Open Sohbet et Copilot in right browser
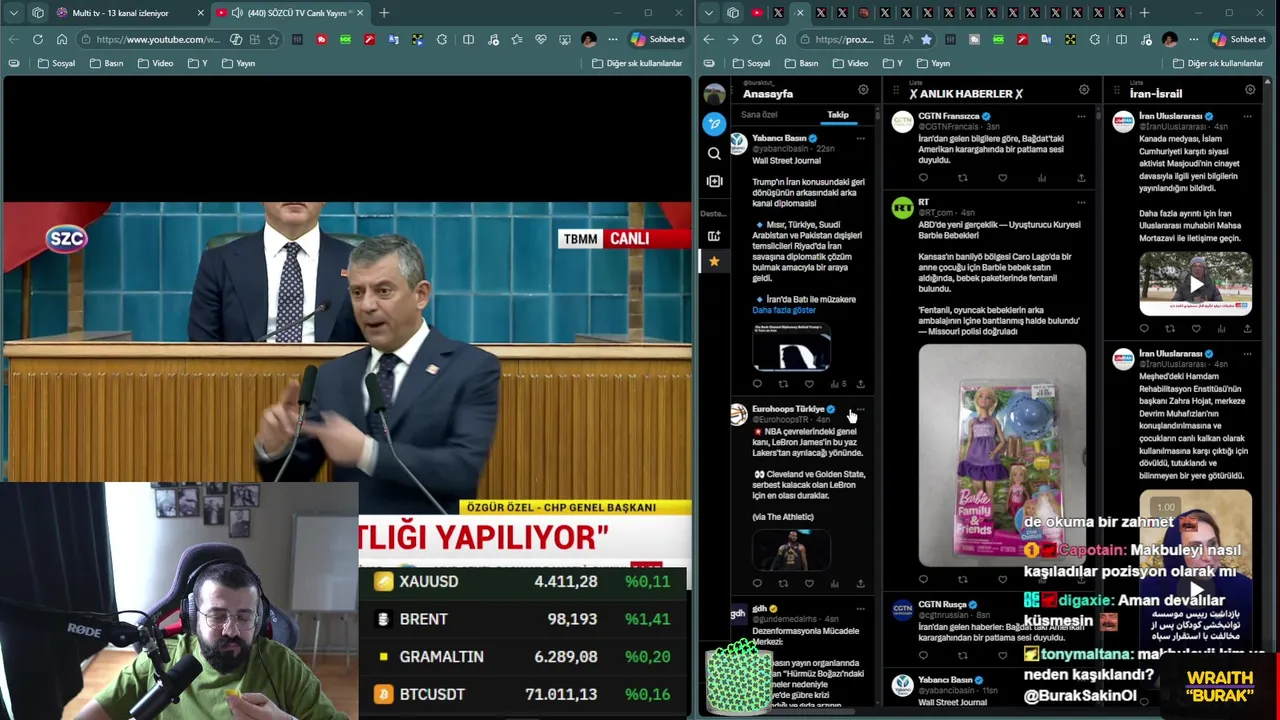The image size is (1280, 720). pyautogui.click(x=1238, y=39)
